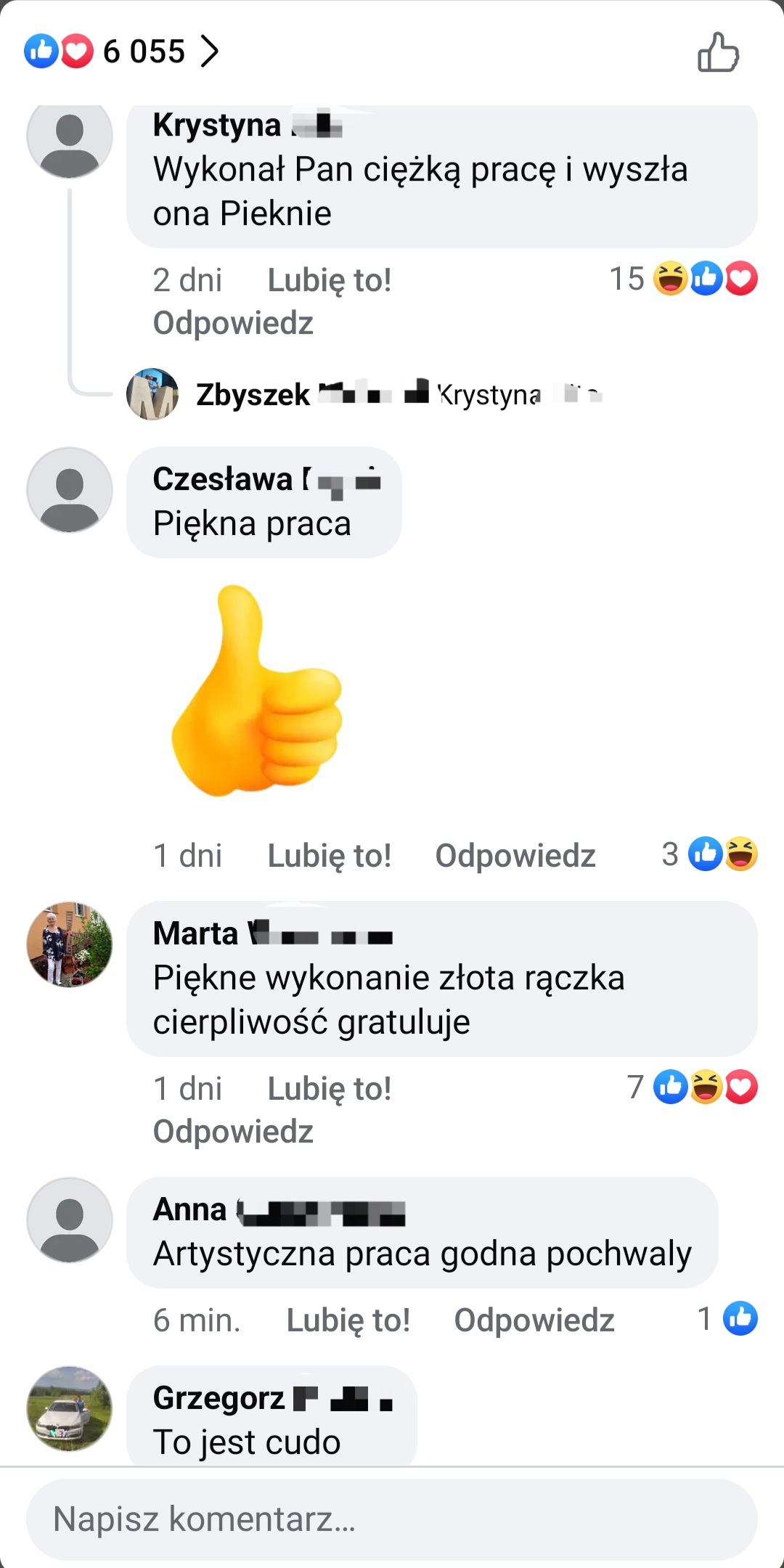Like Marta's comment with Lubię to!

point(330,1089)
